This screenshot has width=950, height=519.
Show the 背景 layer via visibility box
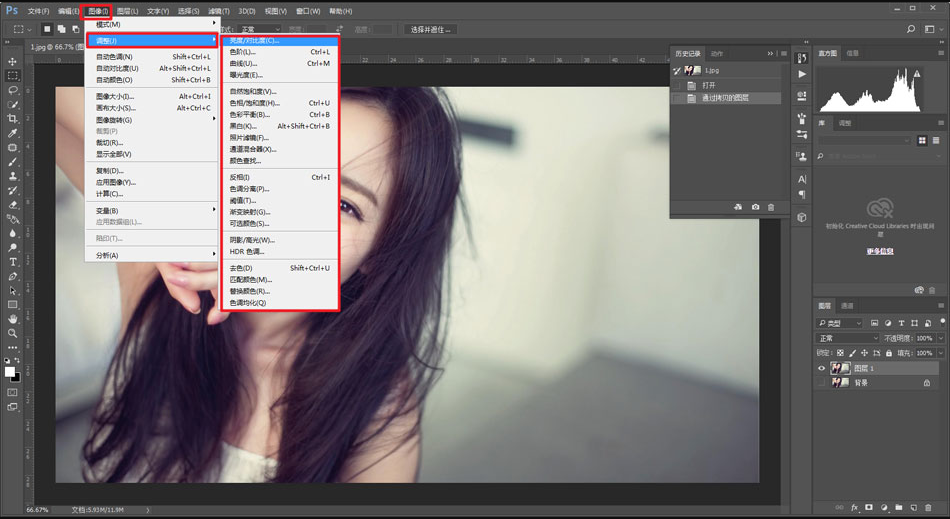coord(822,382)
